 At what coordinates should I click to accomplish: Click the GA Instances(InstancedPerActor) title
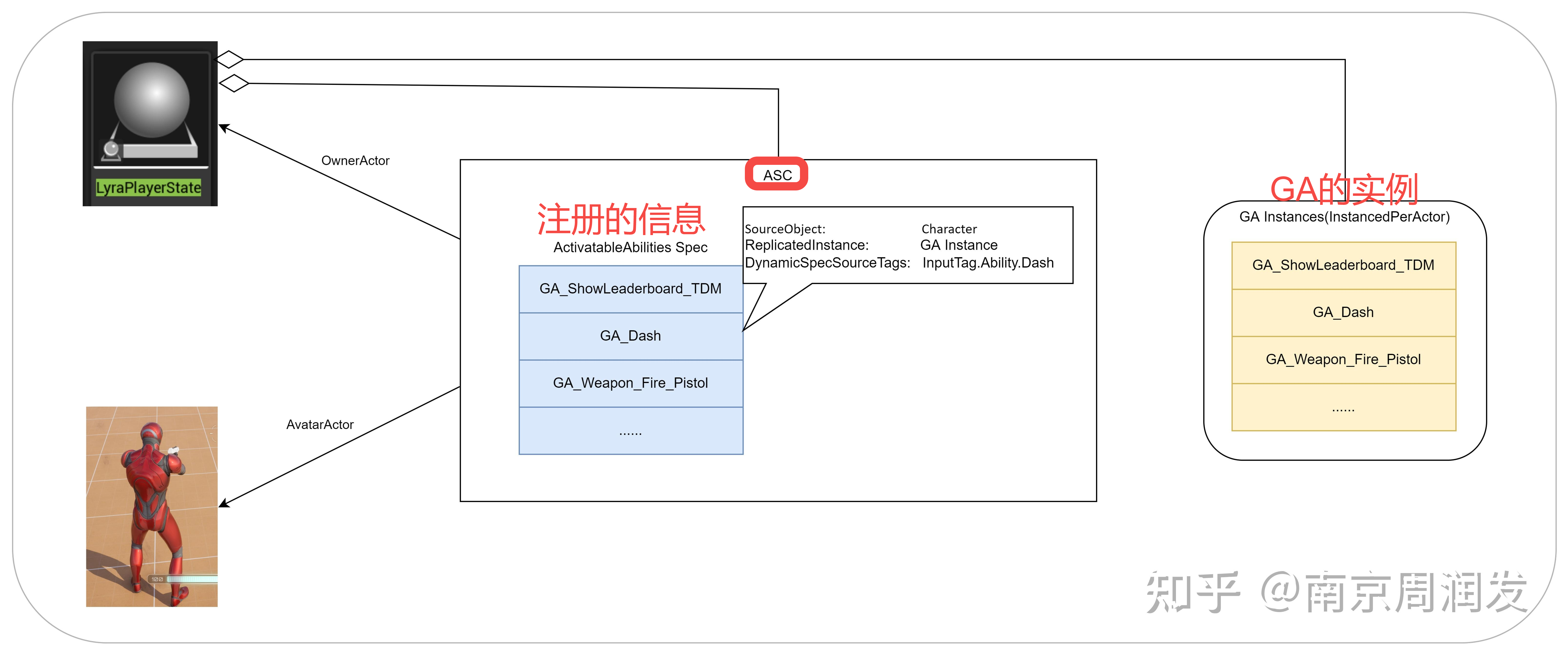tap(1345, 217)
